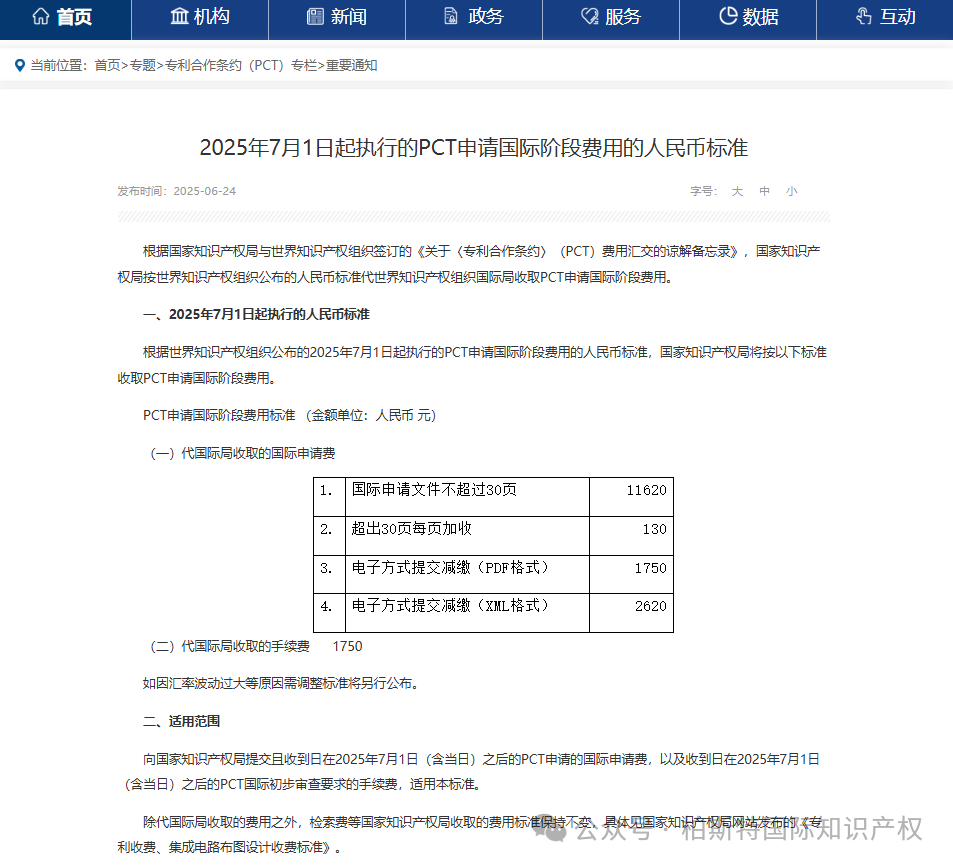Switch font size to 大

[x=737, y=190]
